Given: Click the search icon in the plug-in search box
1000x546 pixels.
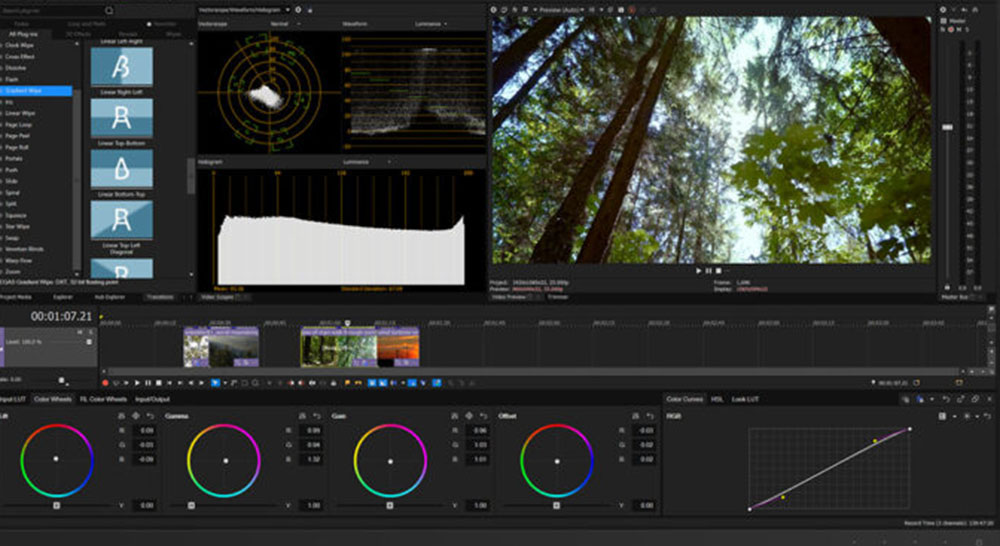Looking at the screenshot, I should pos(109,10).
